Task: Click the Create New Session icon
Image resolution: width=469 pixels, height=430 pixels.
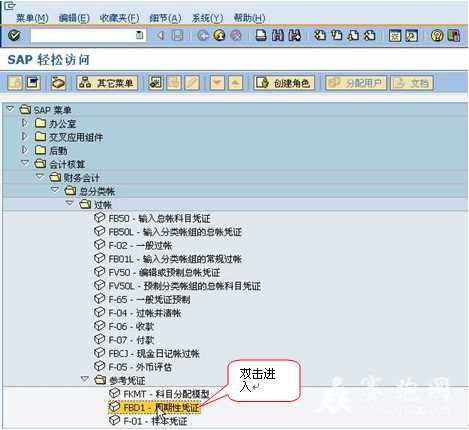Action: [x=395, y=35]
